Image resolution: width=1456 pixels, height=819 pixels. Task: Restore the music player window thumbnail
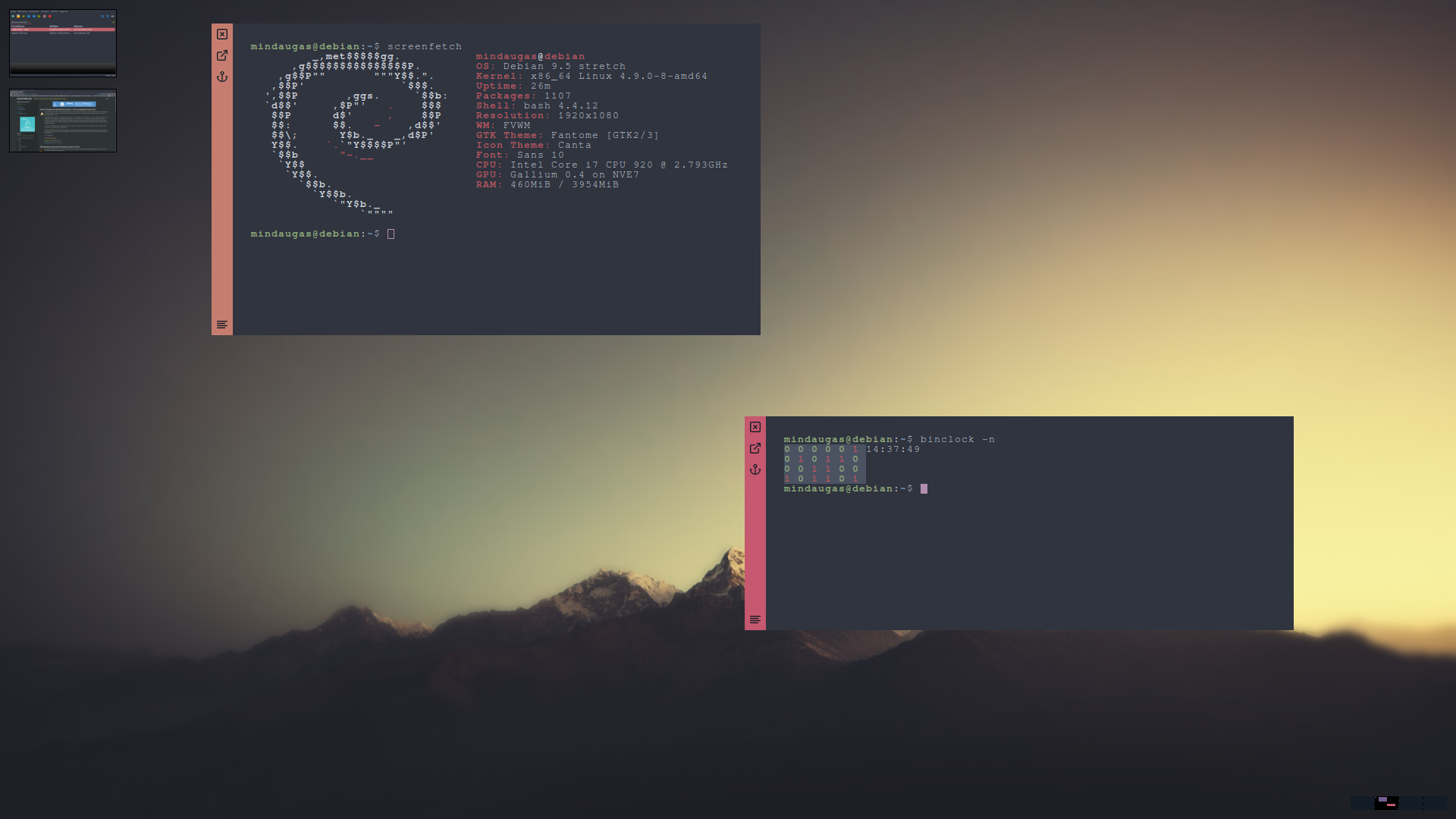coord(63,43)
